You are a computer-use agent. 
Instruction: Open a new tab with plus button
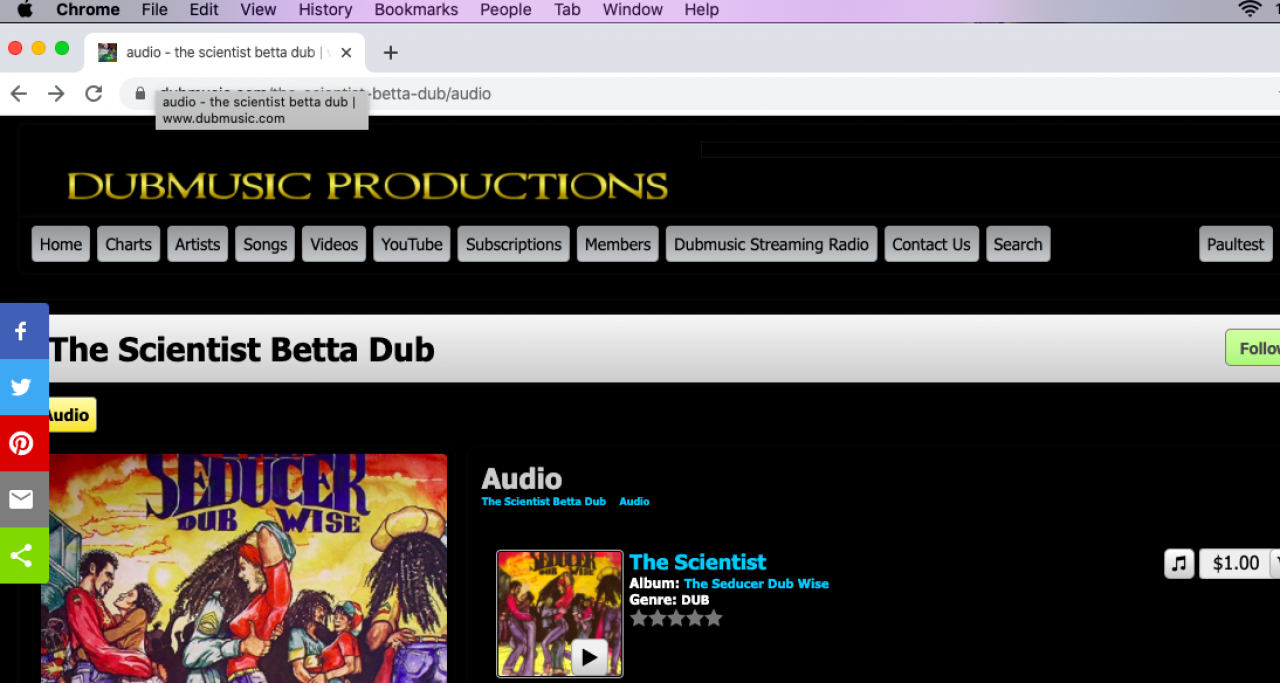pyautogui.click(x=391, y=52)
